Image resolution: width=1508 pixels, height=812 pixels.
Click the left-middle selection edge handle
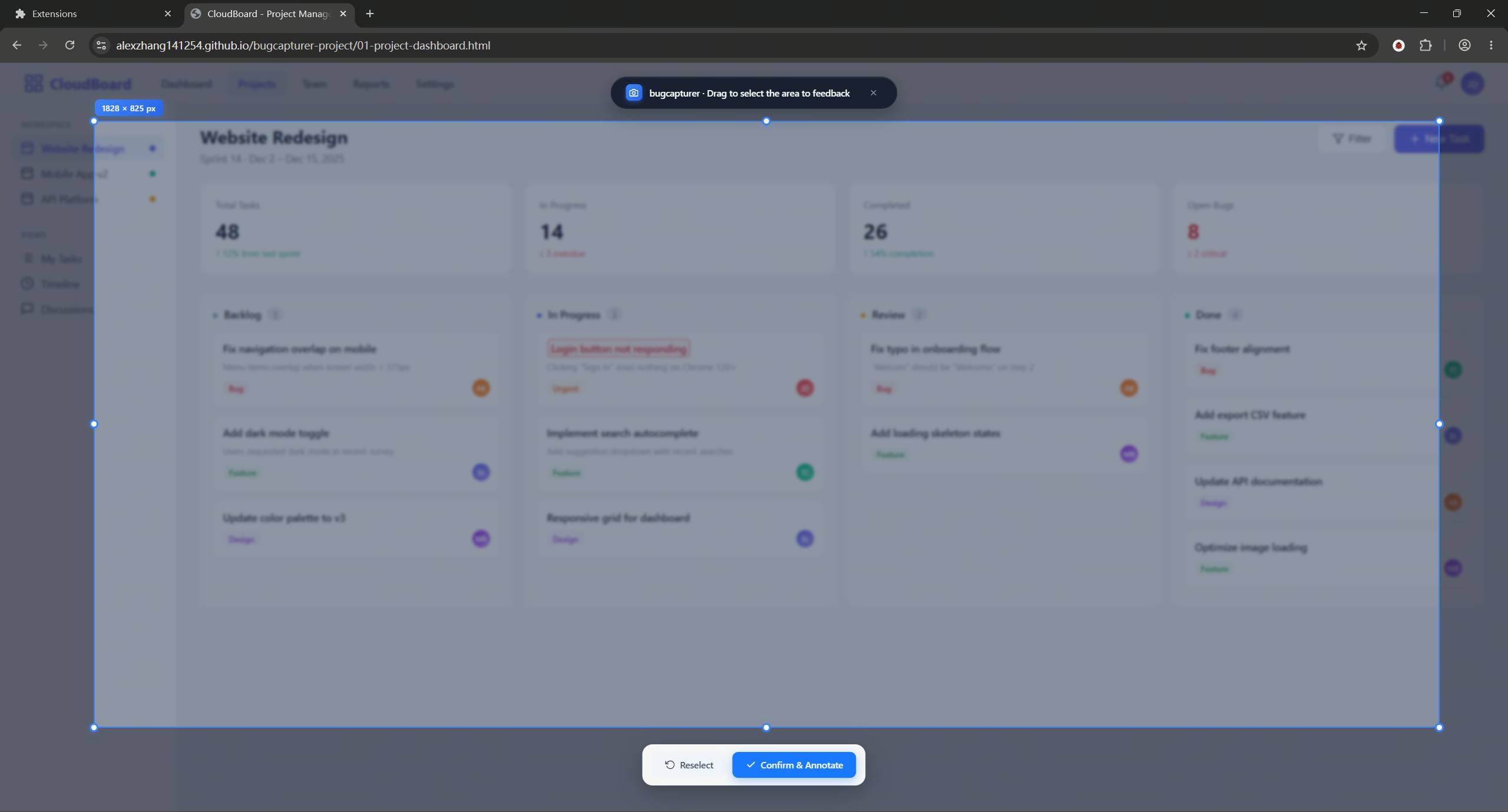[x=94, y=424]
